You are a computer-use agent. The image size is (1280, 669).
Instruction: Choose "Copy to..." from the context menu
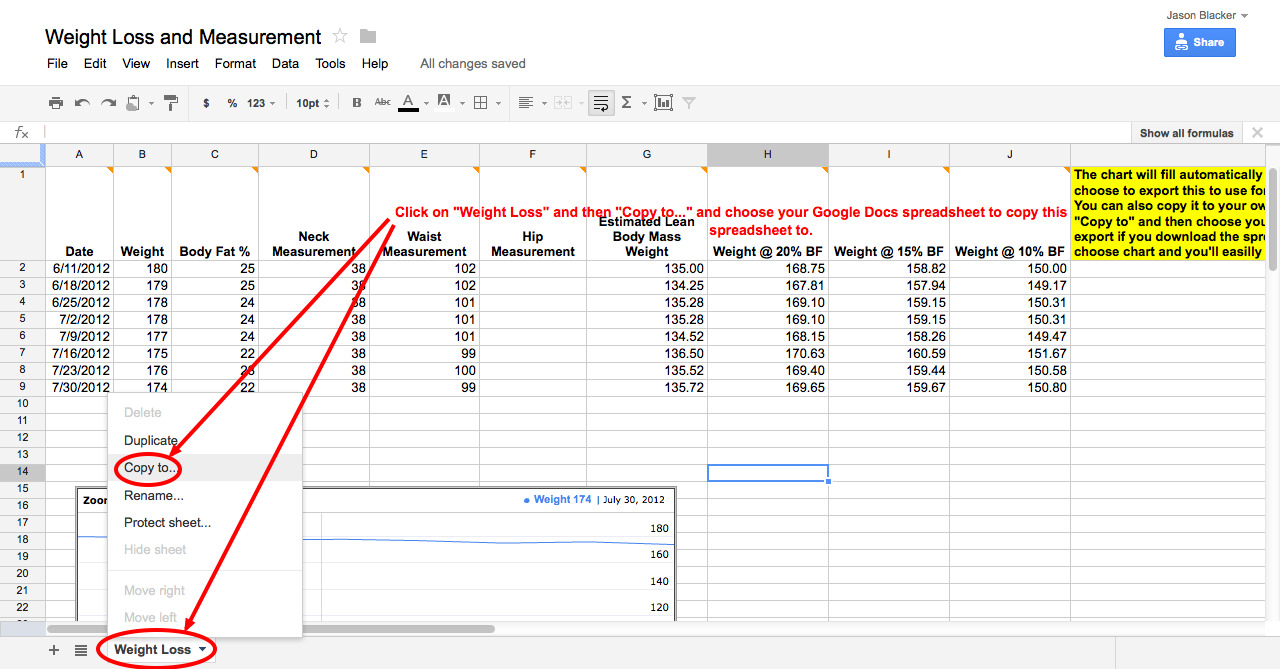151,468
